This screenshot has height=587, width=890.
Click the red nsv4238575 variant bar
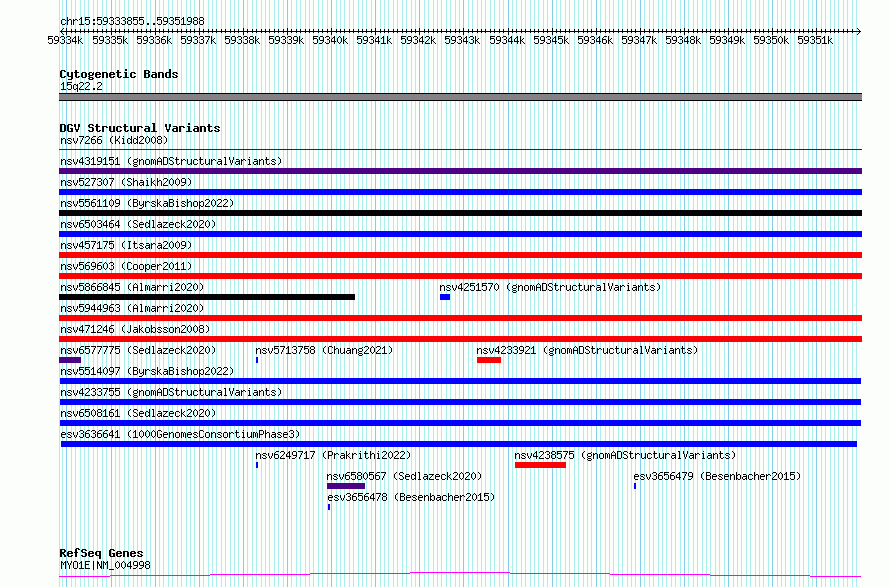[x=540, y=465]
